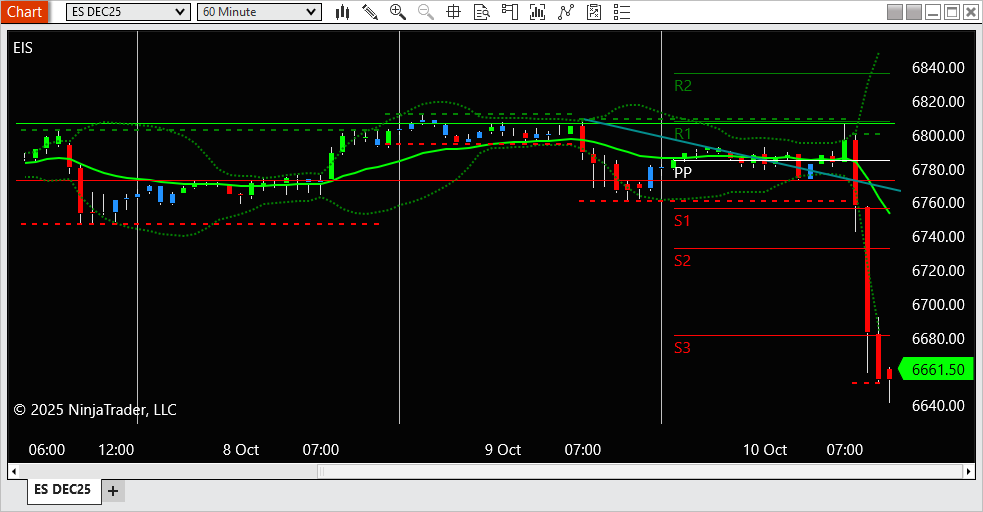Open the ES DEC25 instrument dropdown
Viewport: 983px width, 512px height.
click(128, 12)
